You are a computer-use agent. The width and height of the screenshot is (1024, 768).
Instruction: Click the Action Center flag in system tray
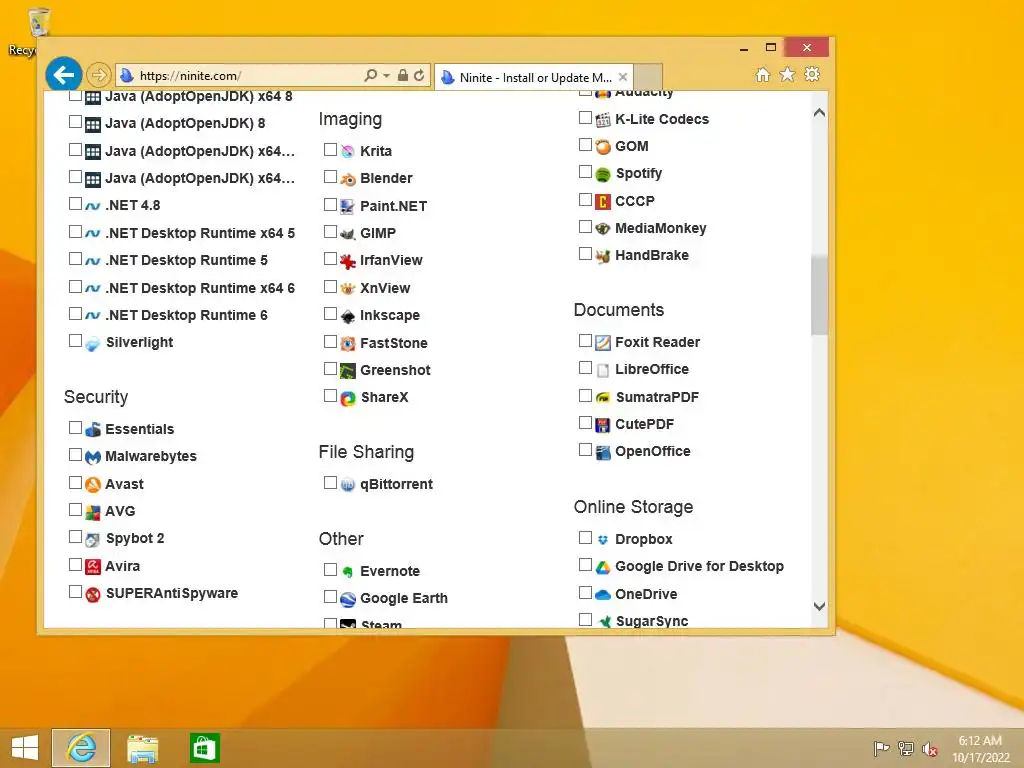click(881, 748)
